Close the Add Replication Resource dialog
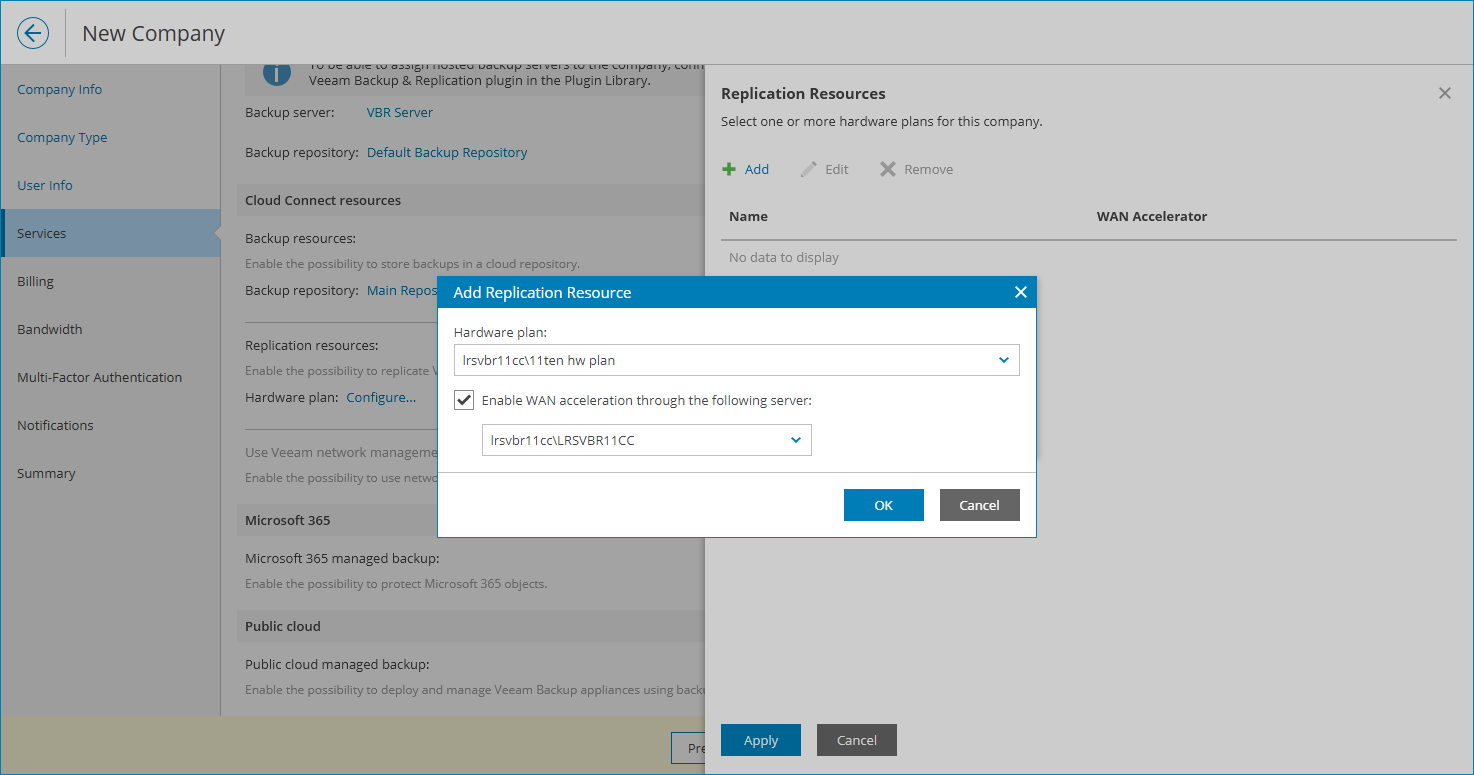Screen dimensions: 1474x775 click(x=1020, y=291)
